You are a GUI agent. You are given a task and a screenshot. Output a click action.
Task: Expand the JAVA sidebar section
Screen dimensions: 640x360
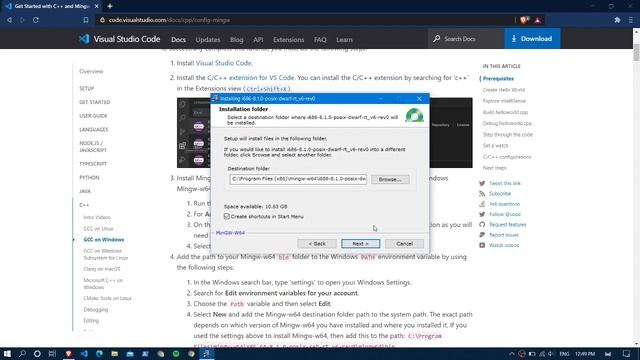tap(85, 191)
